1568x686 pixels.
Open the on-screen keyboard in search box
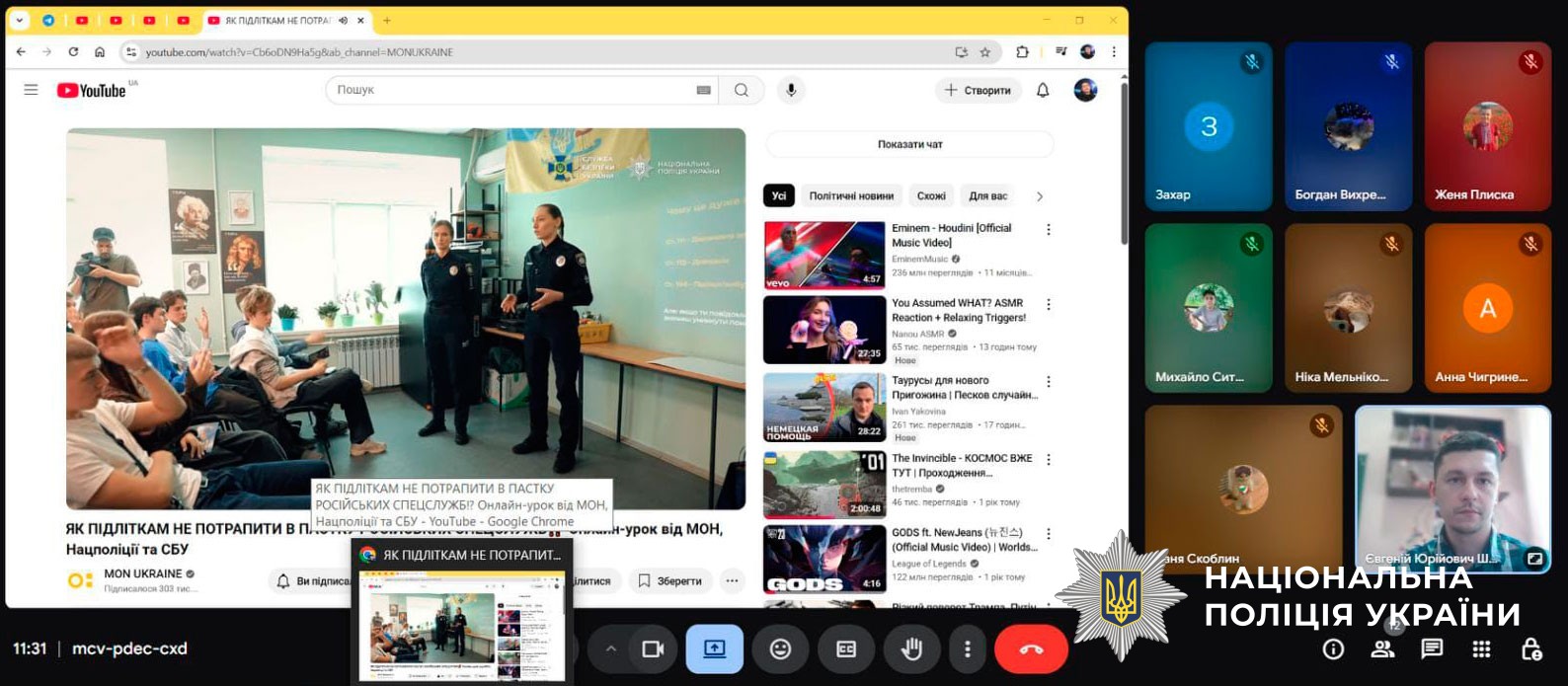703,90
